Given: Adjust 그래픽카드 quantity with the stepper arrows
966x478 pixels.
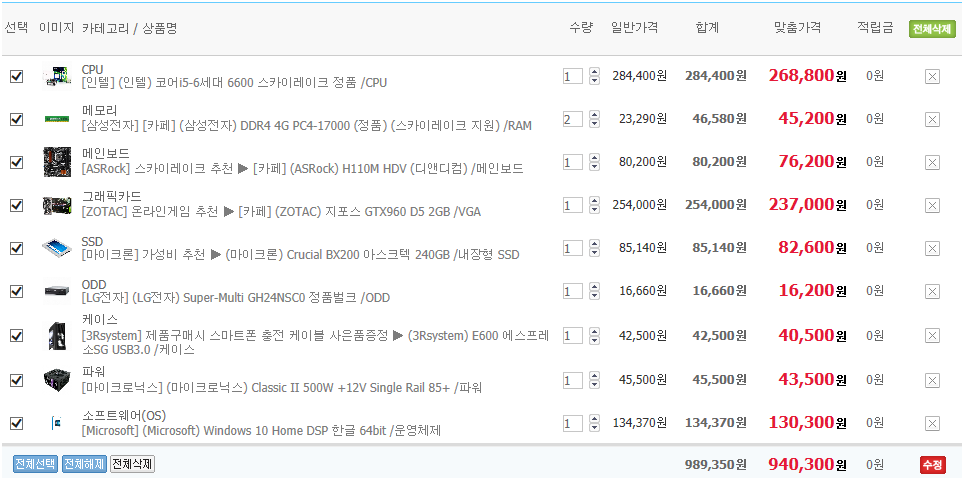Looking at the screenshot, I should [594, 205].
